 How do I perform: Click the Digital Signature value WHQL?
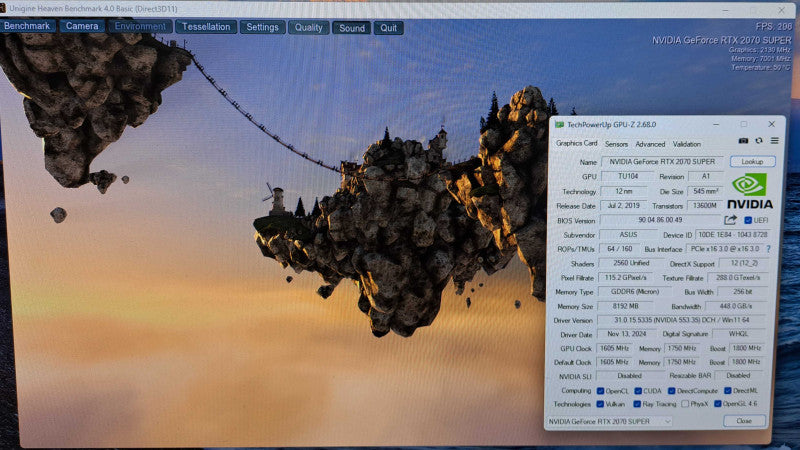739,334
